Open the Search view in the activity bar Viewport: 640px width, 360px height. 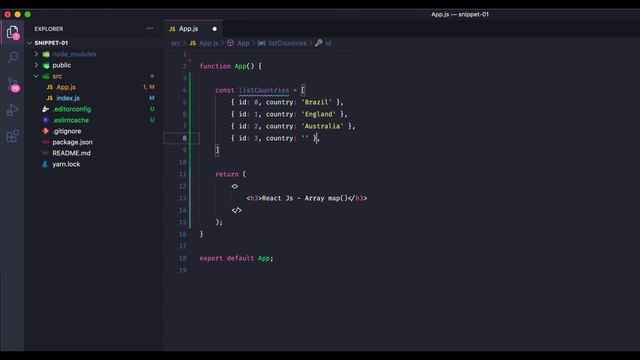[x=13, y=57]
